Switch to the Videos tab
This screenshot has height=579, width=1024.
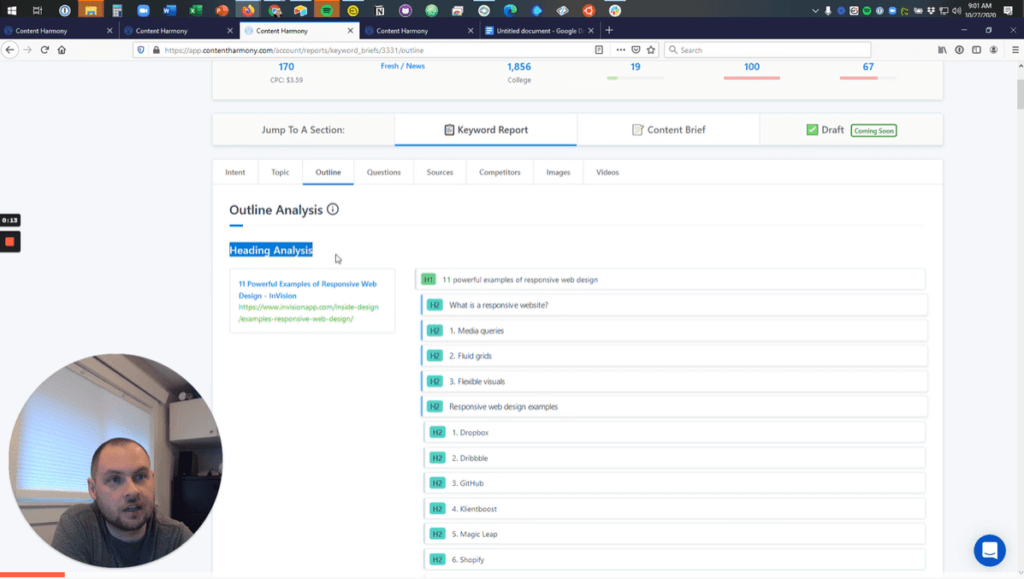[607, 172]
